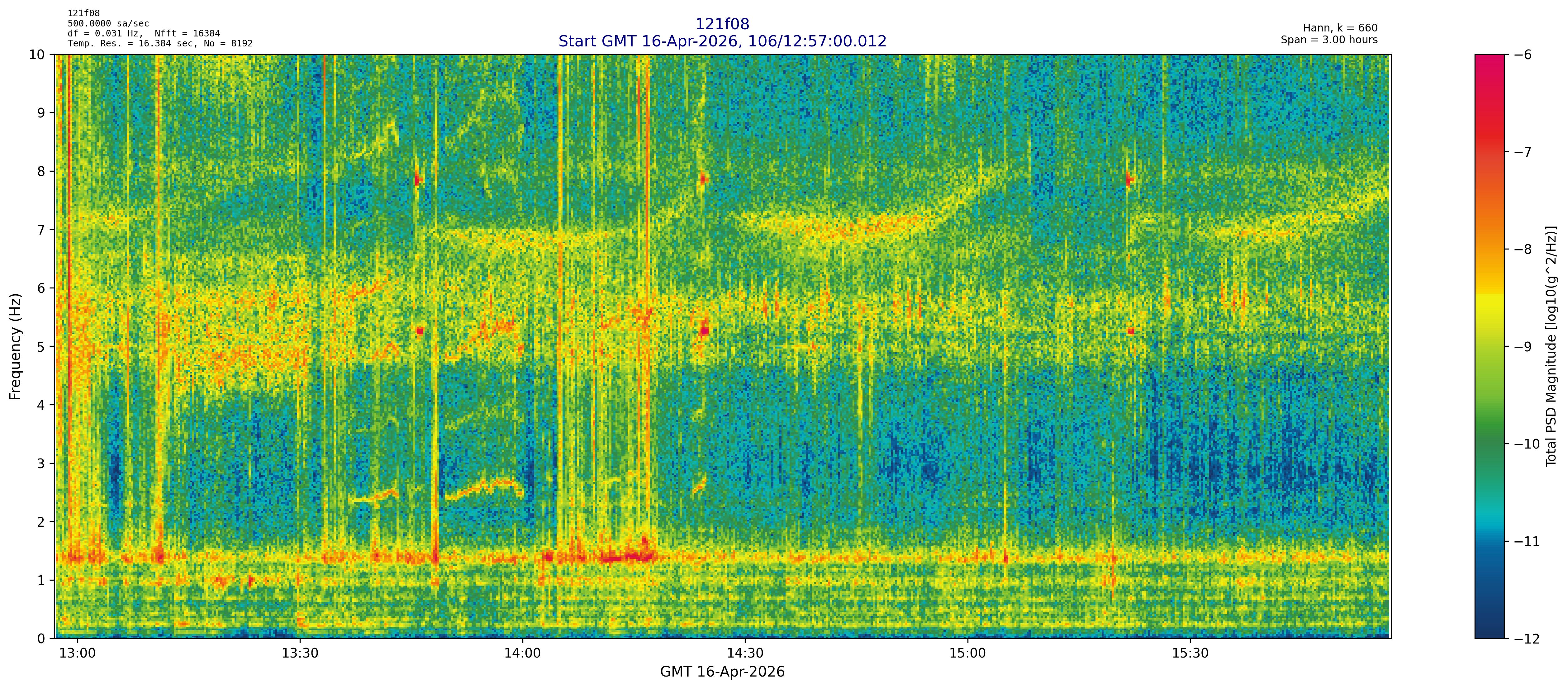Click the colorbar tick label −9
The width and height of the screenshot is (1568, 689).
pyautogui.click(x=1522, y=346)
